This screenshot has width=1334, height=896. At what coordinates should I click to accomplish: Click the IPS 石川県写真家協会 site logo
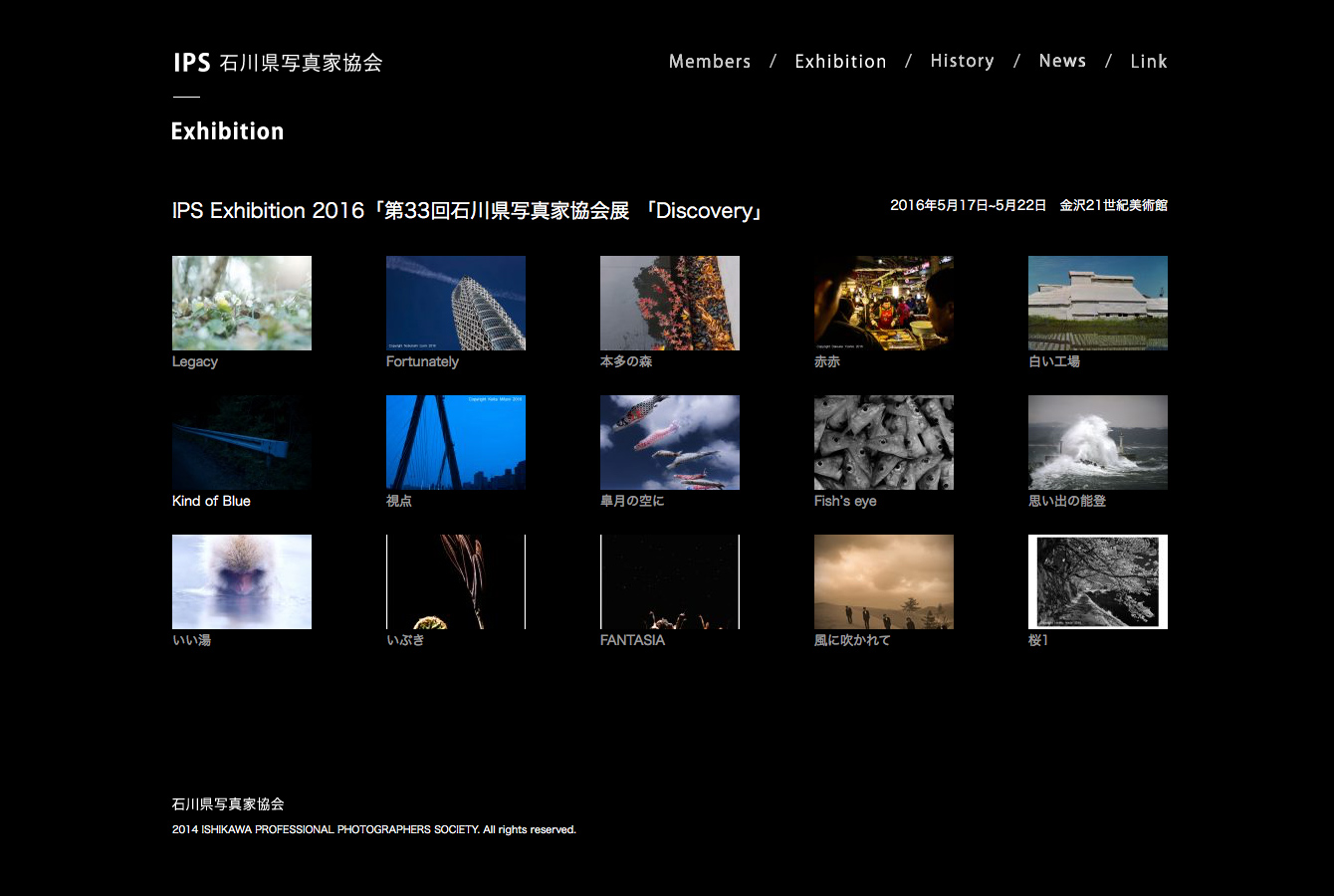pyautogui.click(x=278, y=63)
